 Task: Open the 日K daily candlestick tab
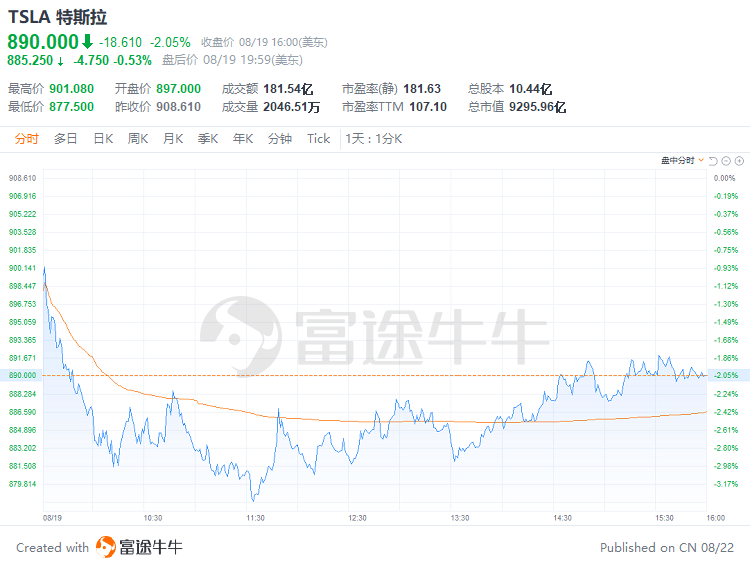pyautogui.click(x=103, y=139)
